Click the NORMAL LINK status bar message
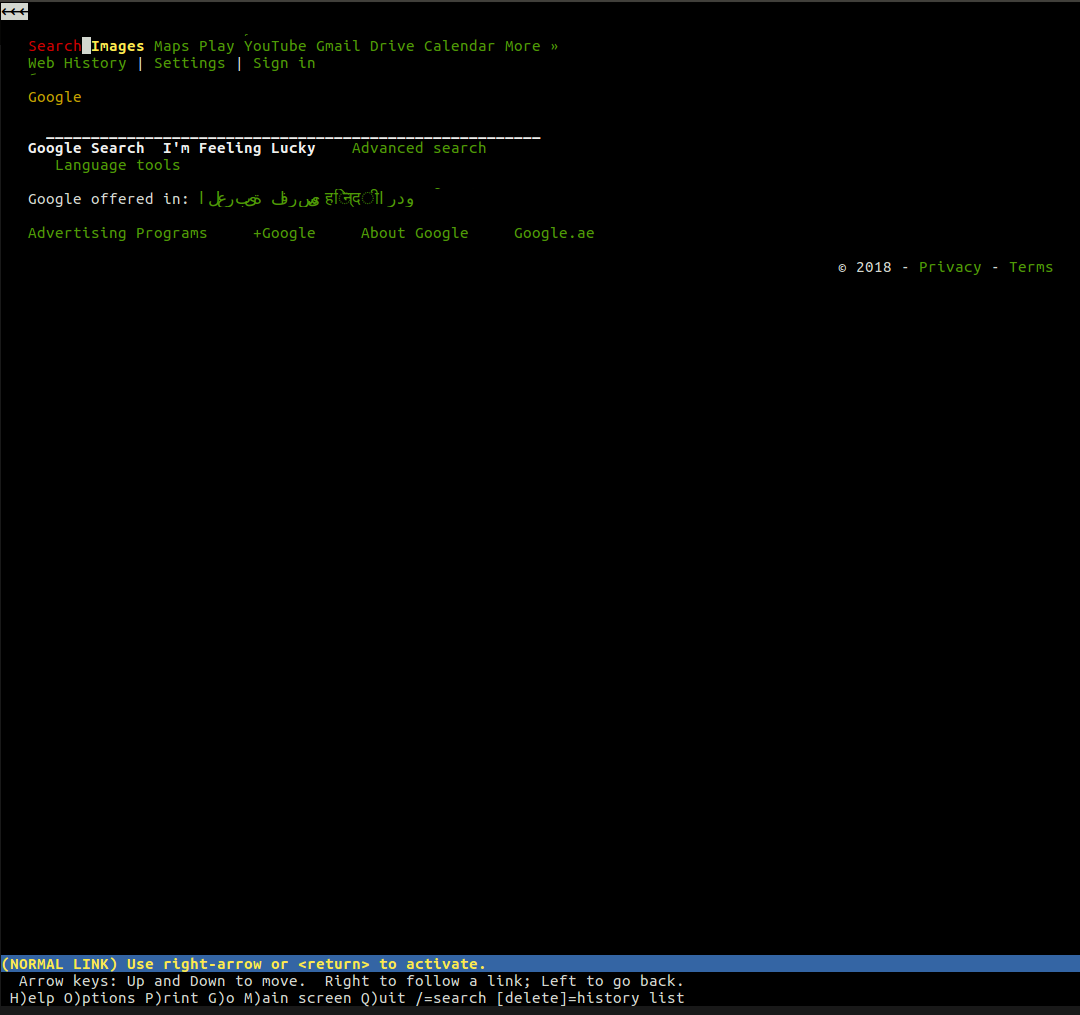 (244, 964)
